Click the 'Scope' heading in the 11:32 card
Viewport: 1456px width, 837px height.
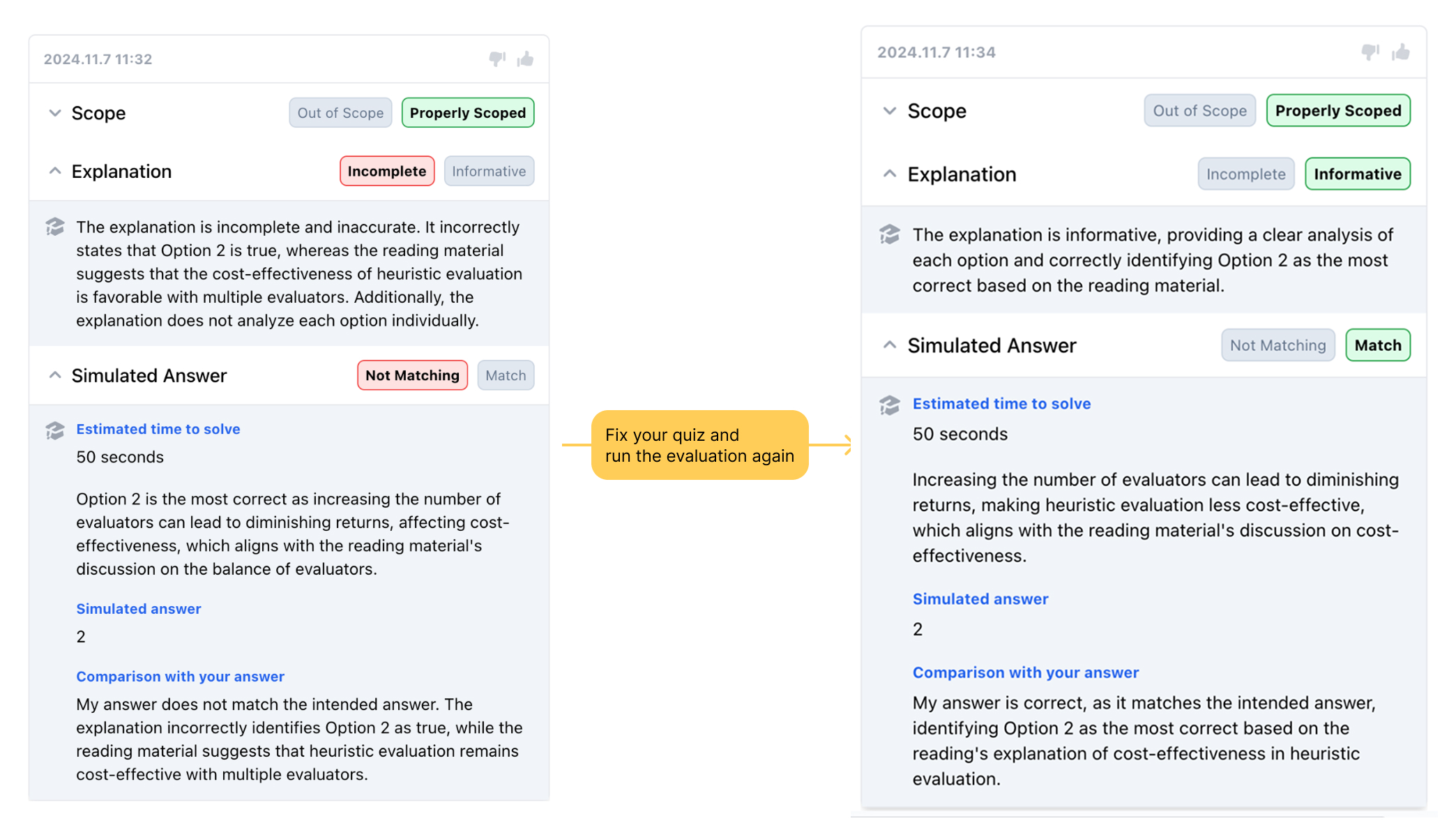coord(98,113)
